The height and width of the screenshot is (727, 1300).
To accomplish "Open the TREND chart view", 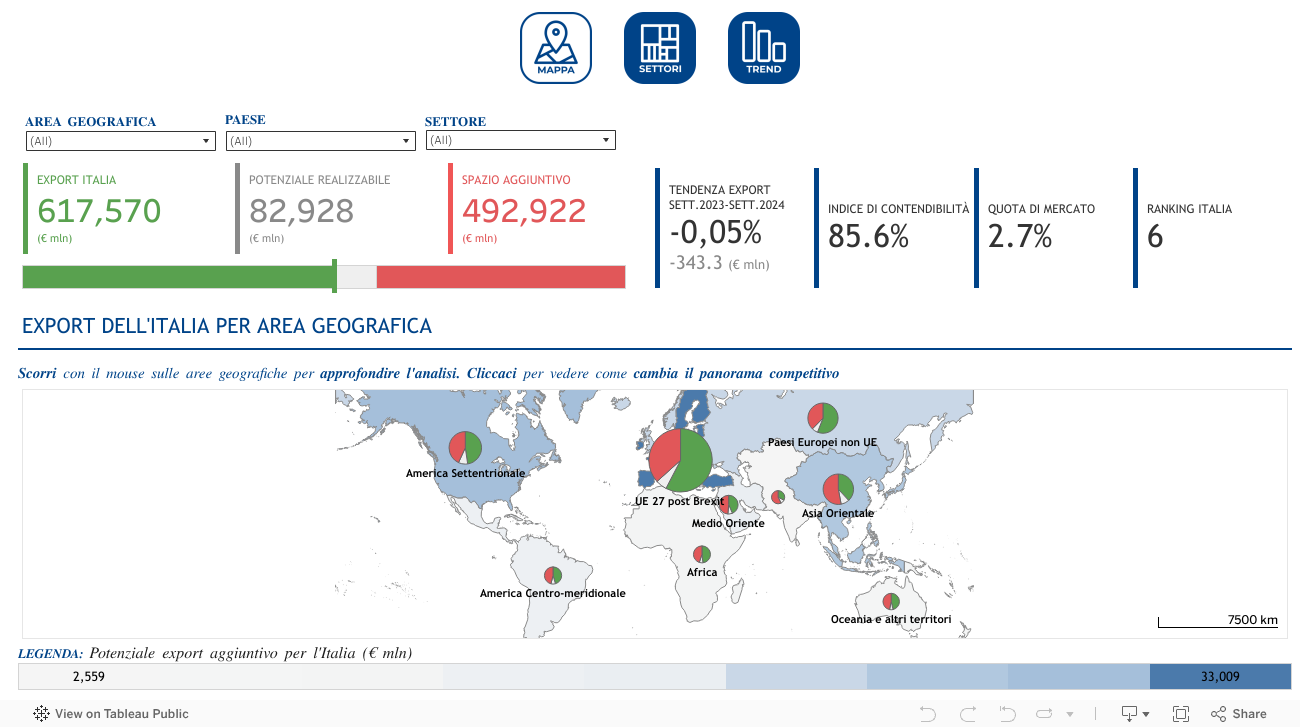I will (764, 48).
